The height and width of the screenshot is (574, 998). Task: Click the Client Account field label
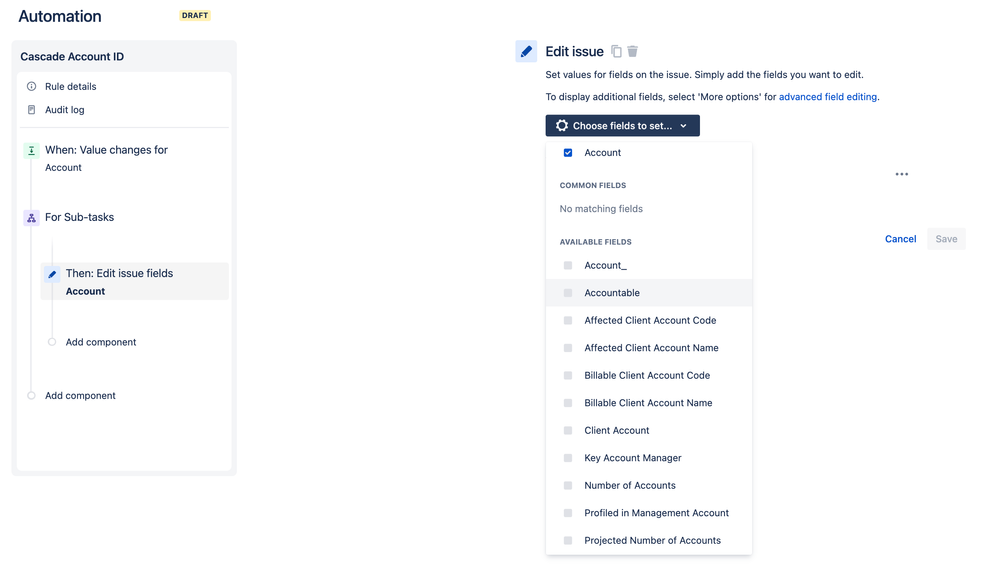pyautogui.click(x=617, y=430)
